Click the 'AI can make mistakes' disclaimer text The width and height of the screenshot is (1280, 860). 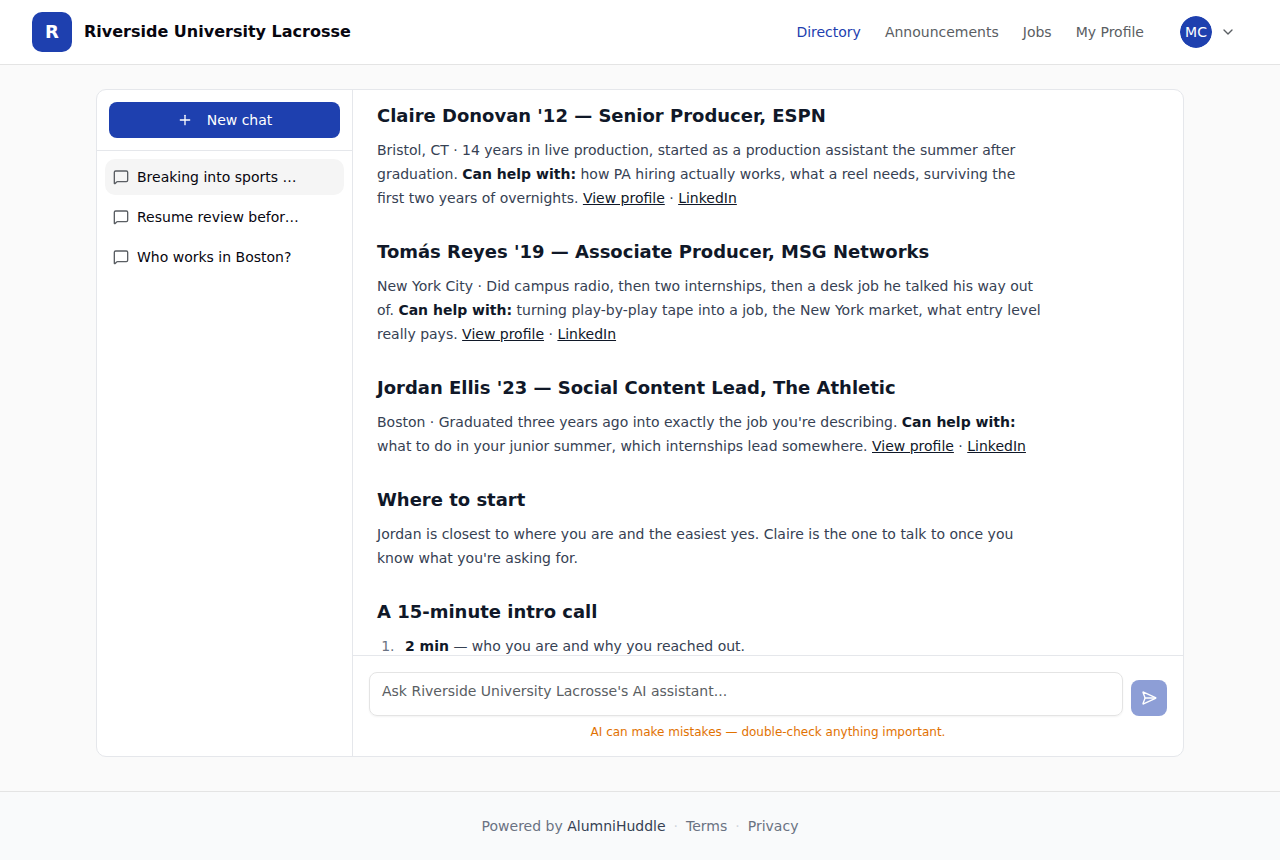(x=768, y=732)
